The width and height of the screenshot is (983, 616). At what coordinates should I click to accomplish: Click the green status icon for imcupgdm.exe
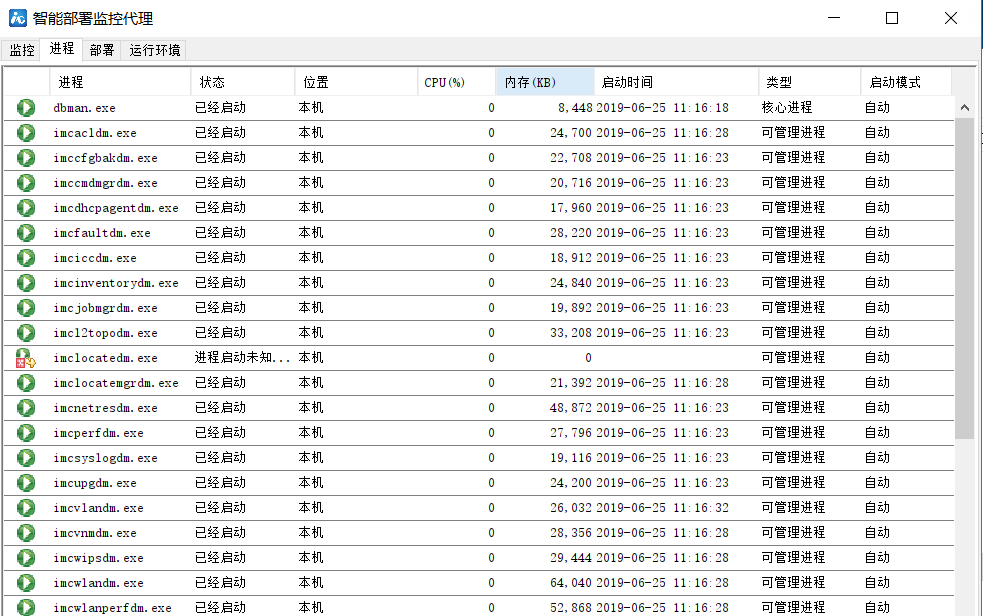point(26,483)
